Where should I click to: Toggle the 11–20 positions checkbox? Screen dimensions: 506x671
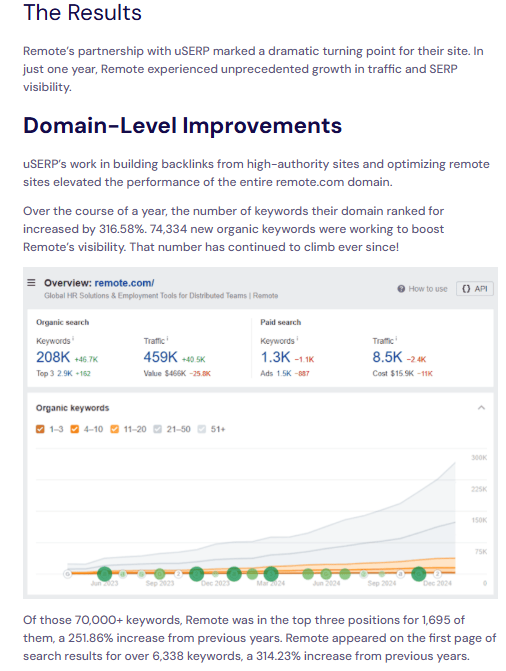[x=114, y=429]
